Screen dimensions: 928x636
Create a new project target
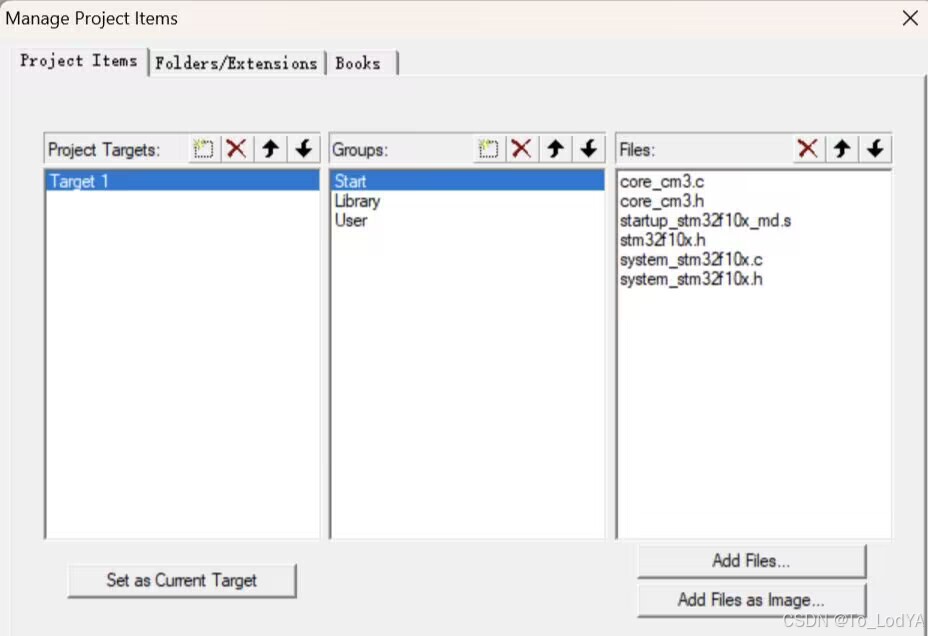tap(203, 148)
